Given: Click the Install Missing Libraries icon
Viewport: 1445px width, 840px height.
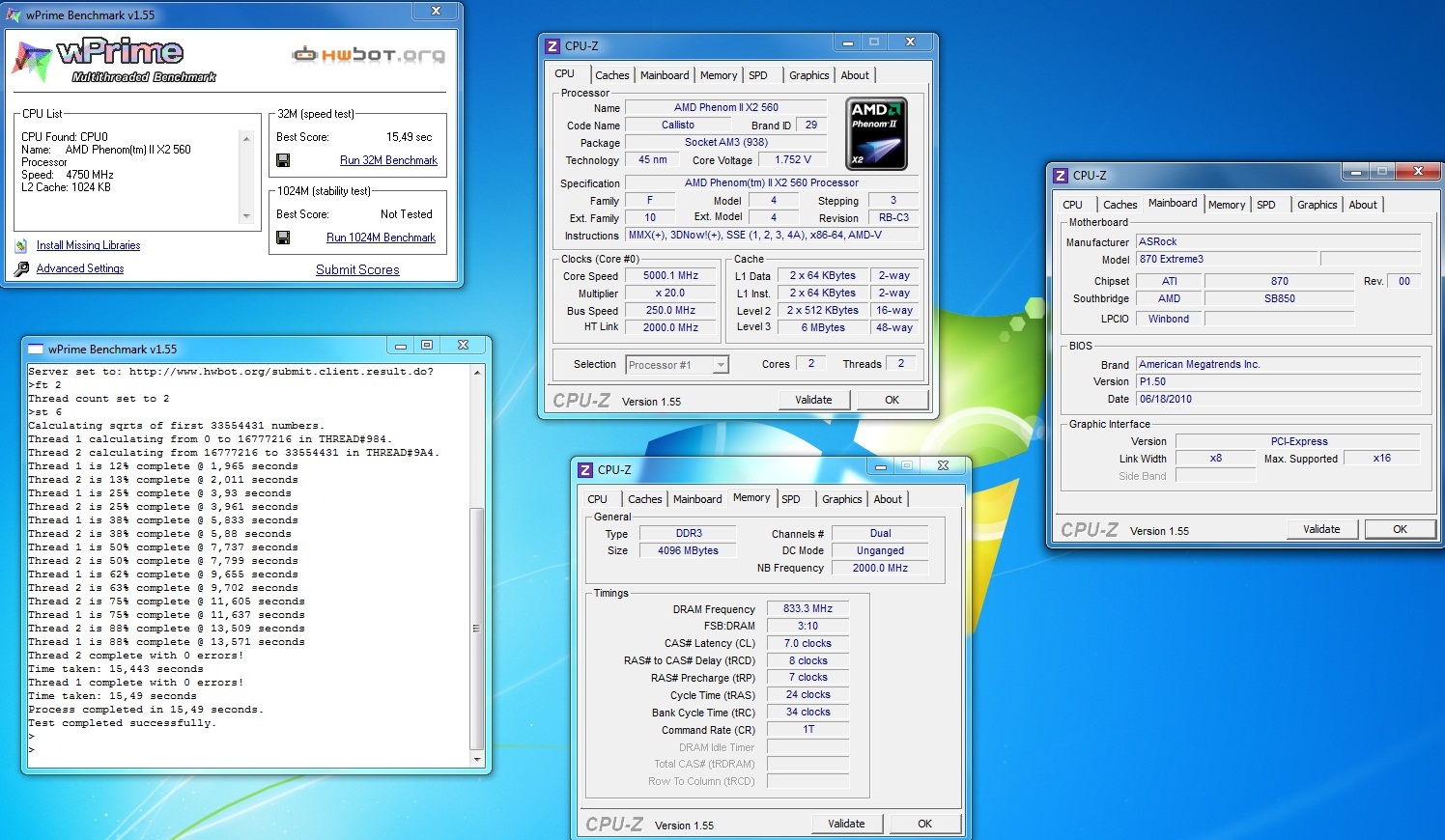Looking at the screenshot, I should tap(21, 246).
